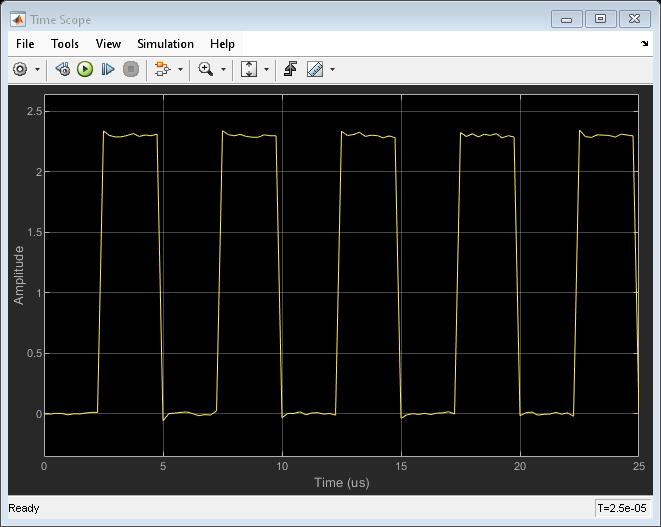Open the View menu
The width and height of the screenshot is (661, 527).
click(108, 44)
